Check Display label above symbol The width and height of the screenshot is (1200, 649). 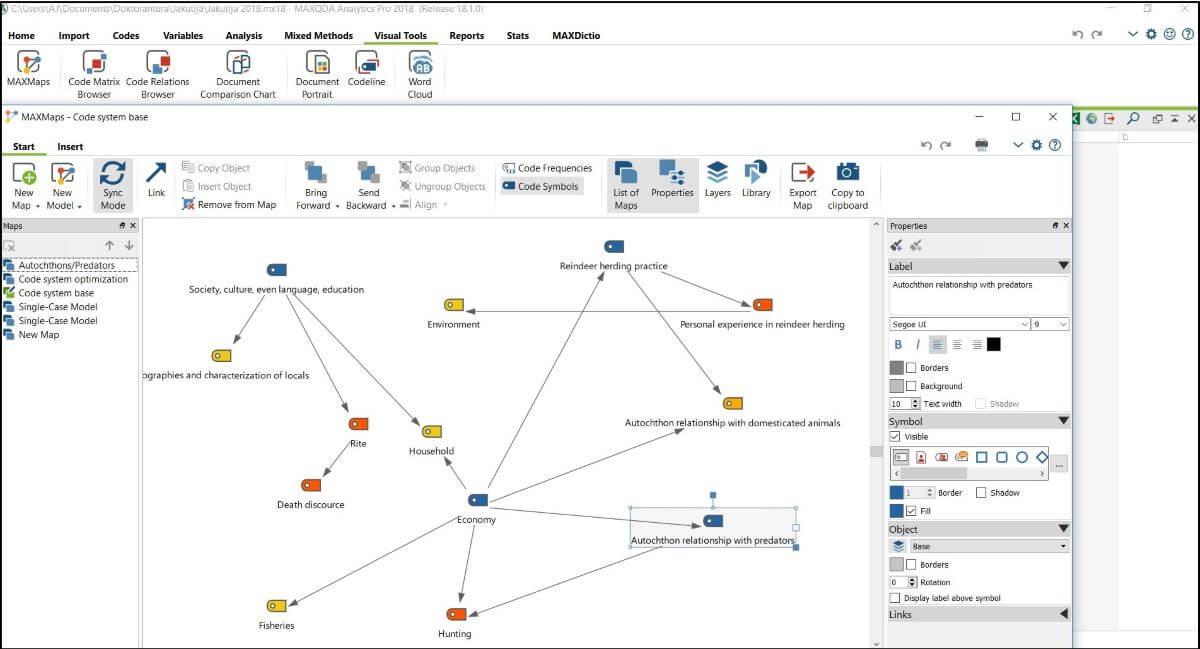click(x=895, y=598)
